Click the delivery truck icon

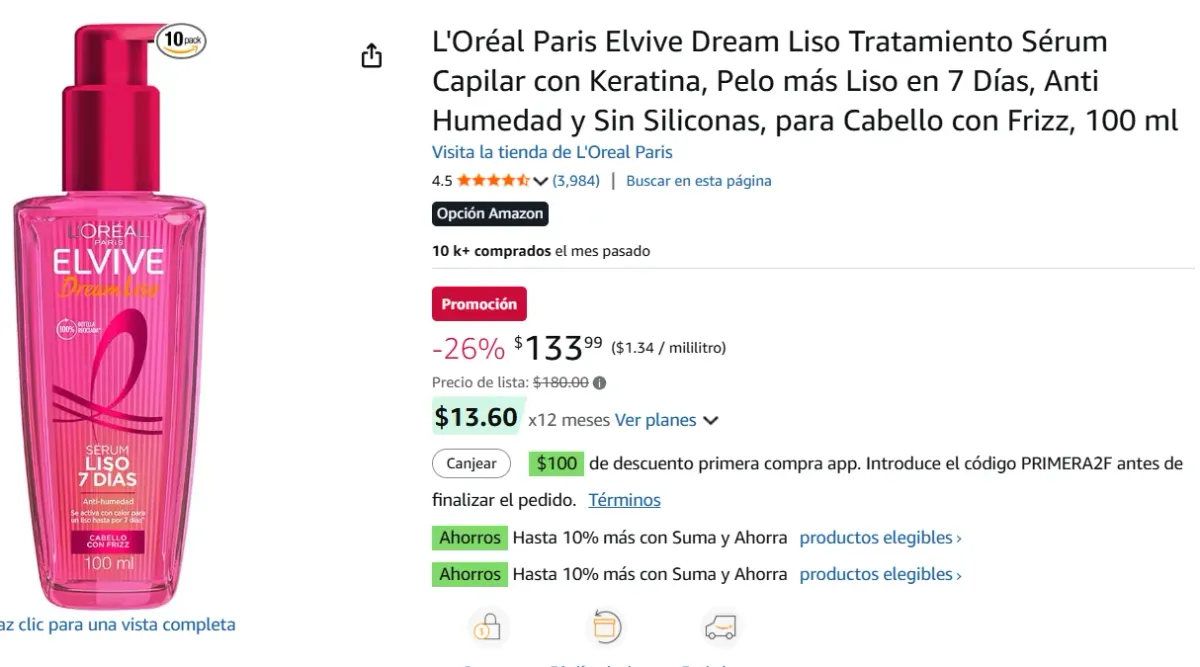tap(720, 627)
